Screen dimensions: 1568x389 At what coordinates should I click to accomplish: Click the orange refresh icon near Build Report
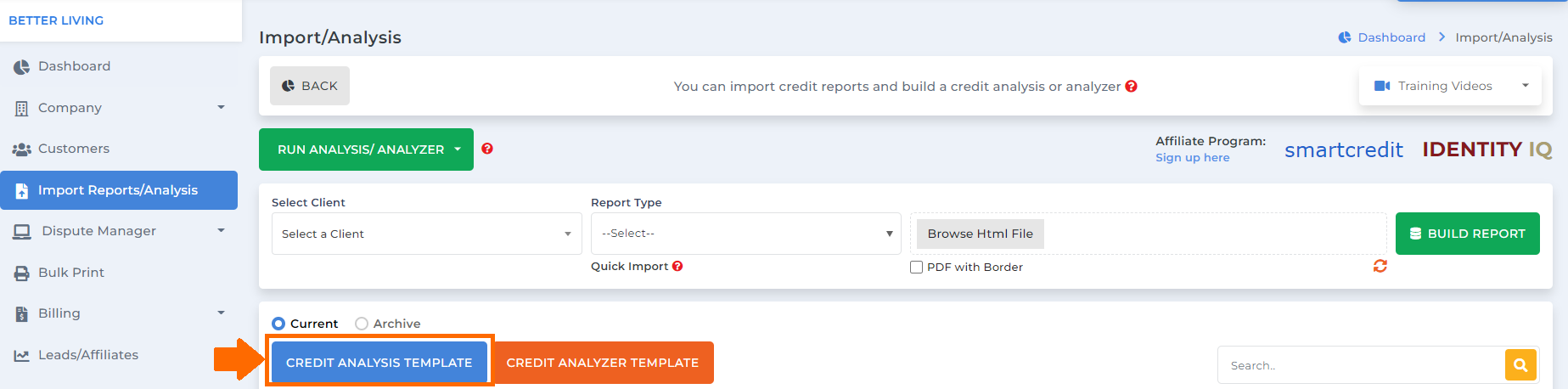click(1380, 266)
